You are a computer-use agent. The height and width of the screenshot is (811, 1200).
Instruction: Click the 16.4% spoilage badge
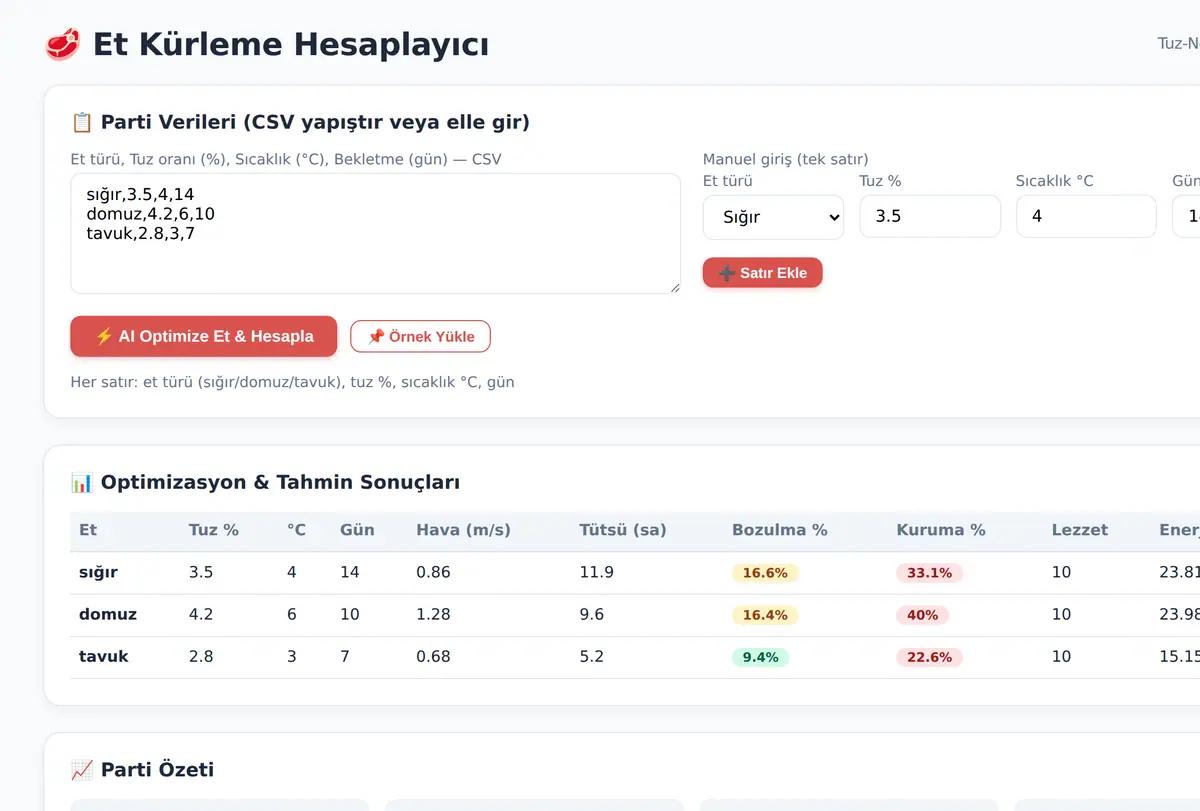[x=765, y=615]
